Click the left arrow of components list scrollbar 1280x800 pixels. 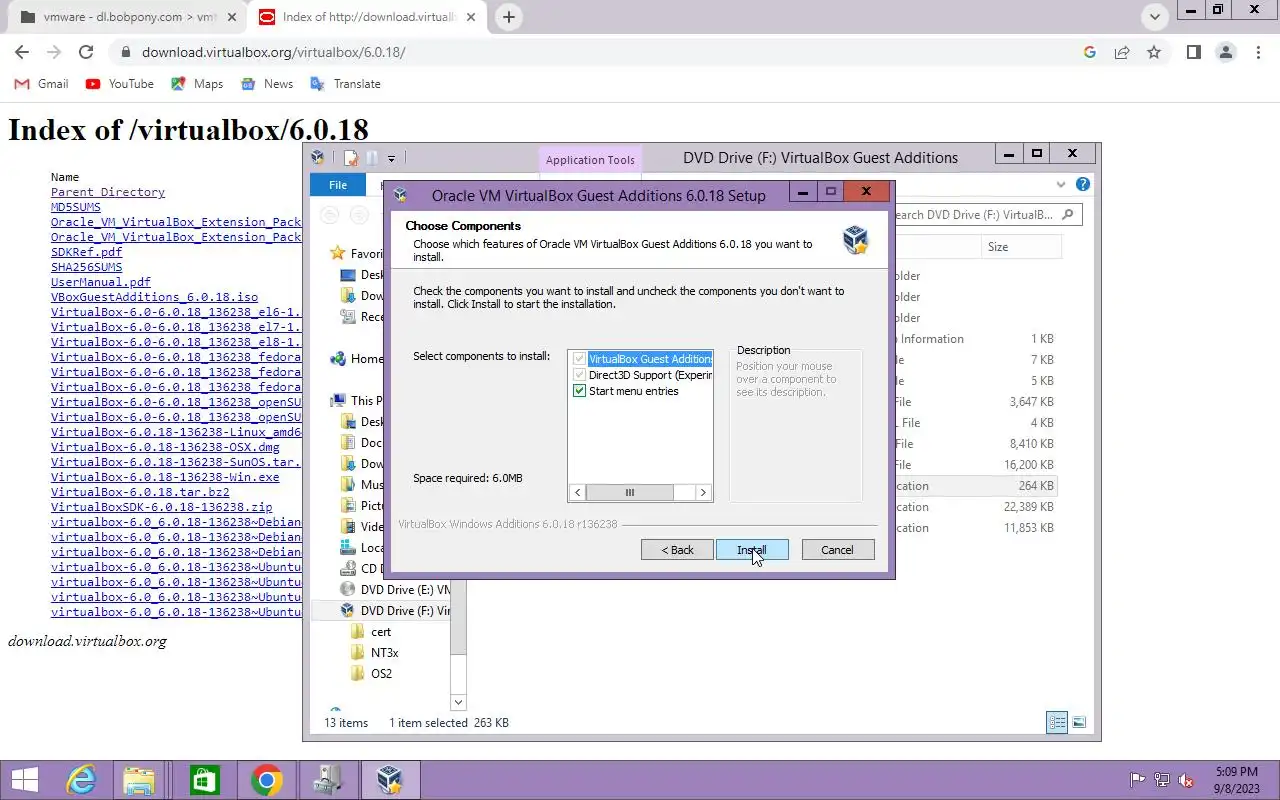[577, 492]
